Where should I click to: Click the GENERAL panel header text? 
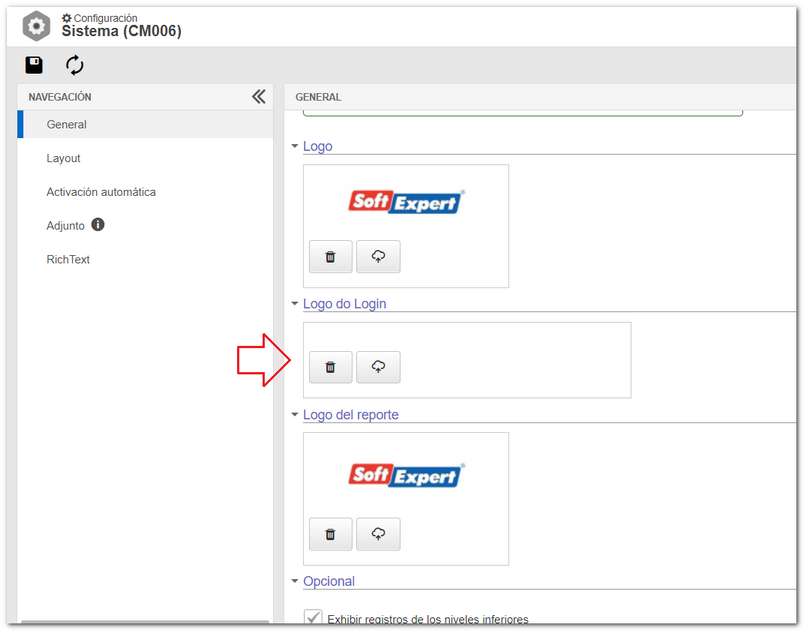[x=318, y=97]
